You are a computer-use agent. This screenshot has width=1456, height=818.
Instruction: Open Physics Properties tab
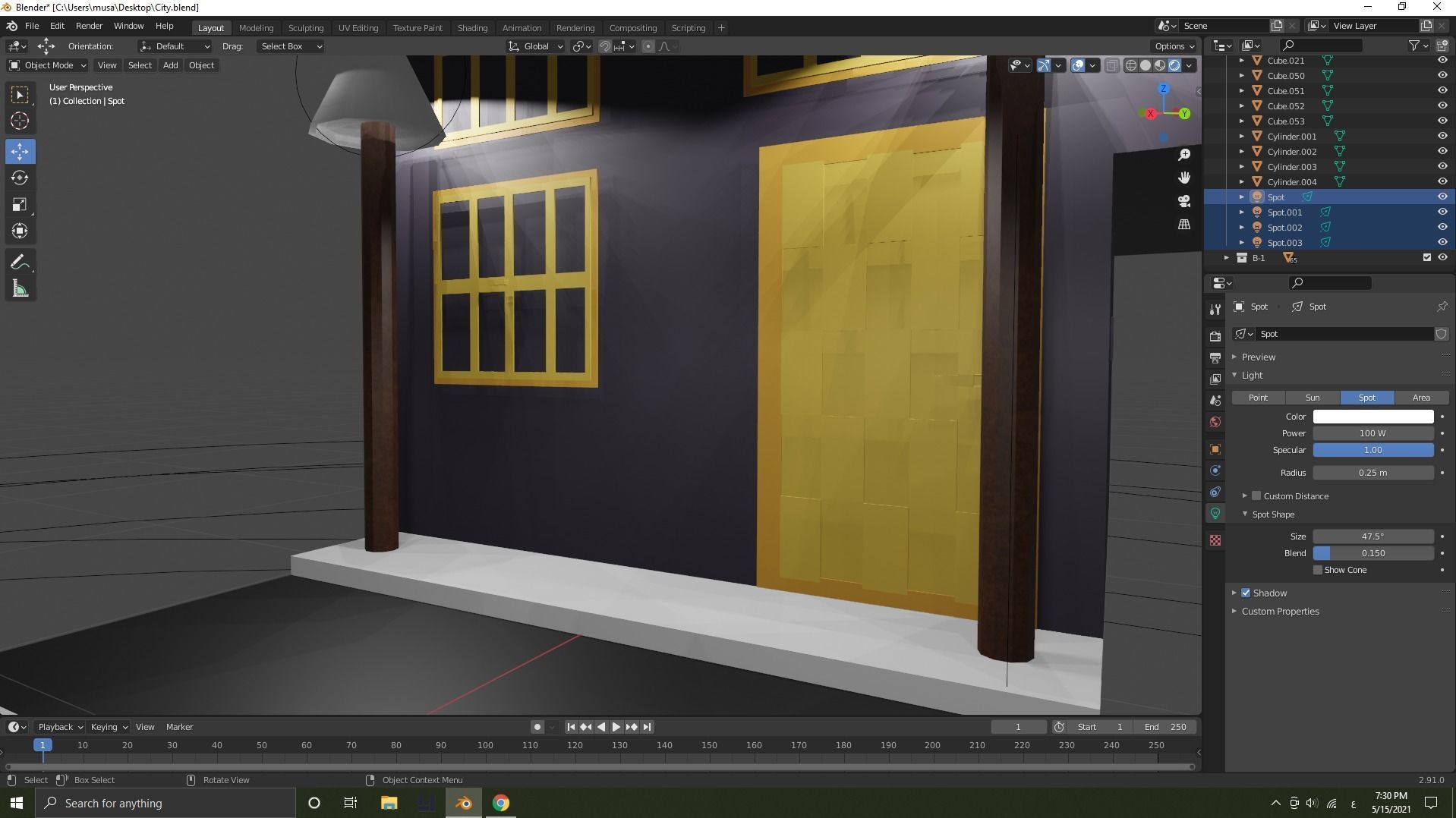pos(1215,492)
